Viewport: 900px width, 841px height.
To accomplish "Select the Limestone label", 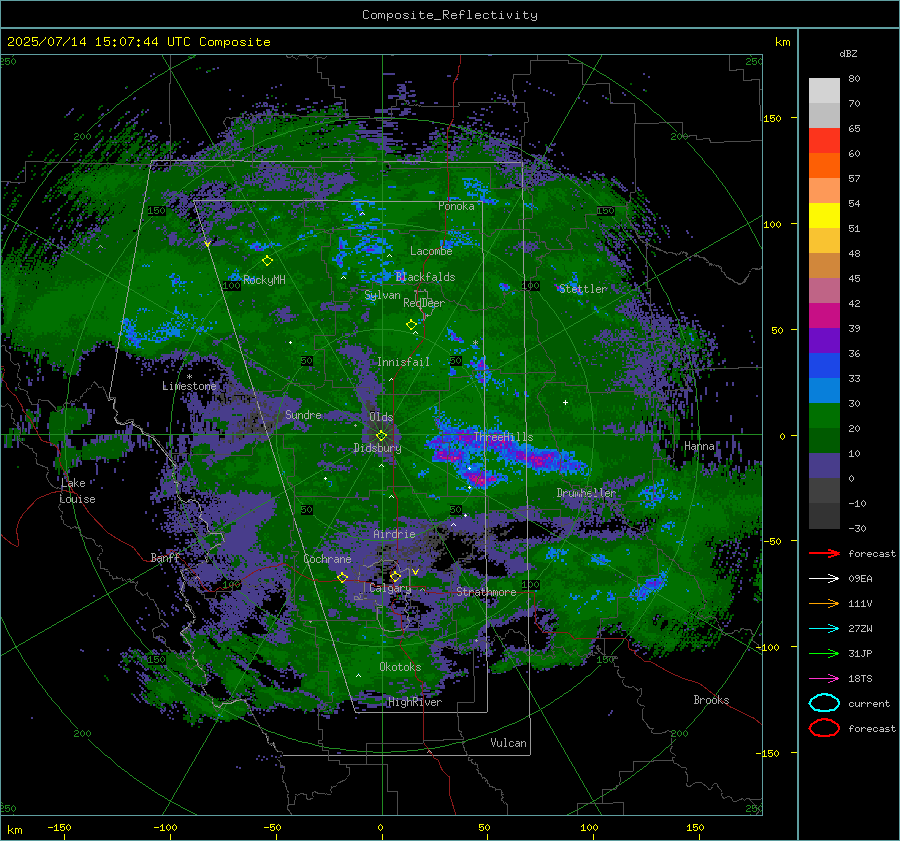I will click(x=189, y=386).
